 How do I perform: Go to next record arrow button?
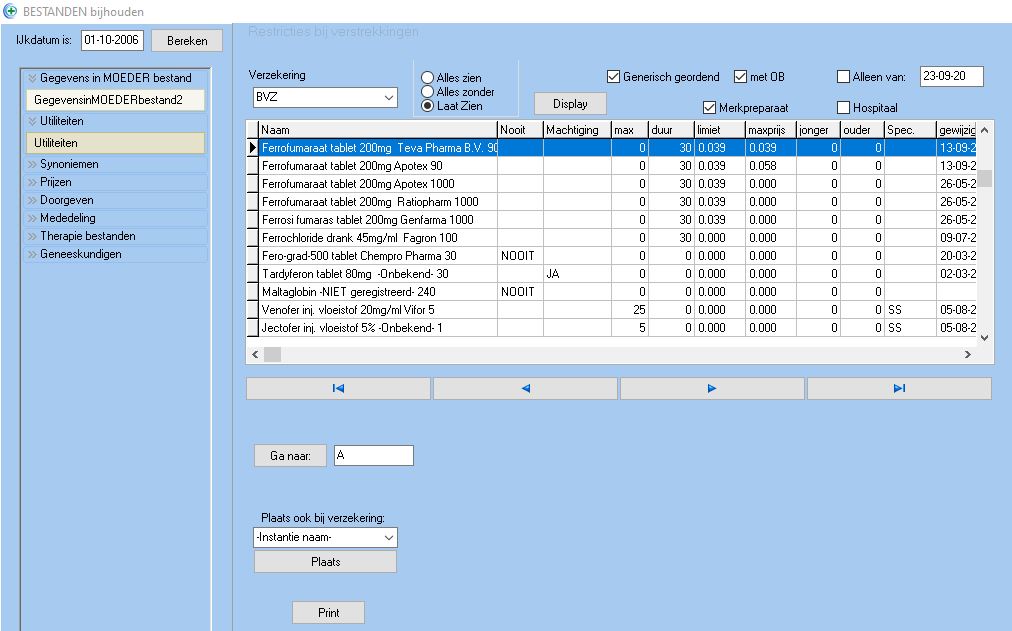(712, 388)
